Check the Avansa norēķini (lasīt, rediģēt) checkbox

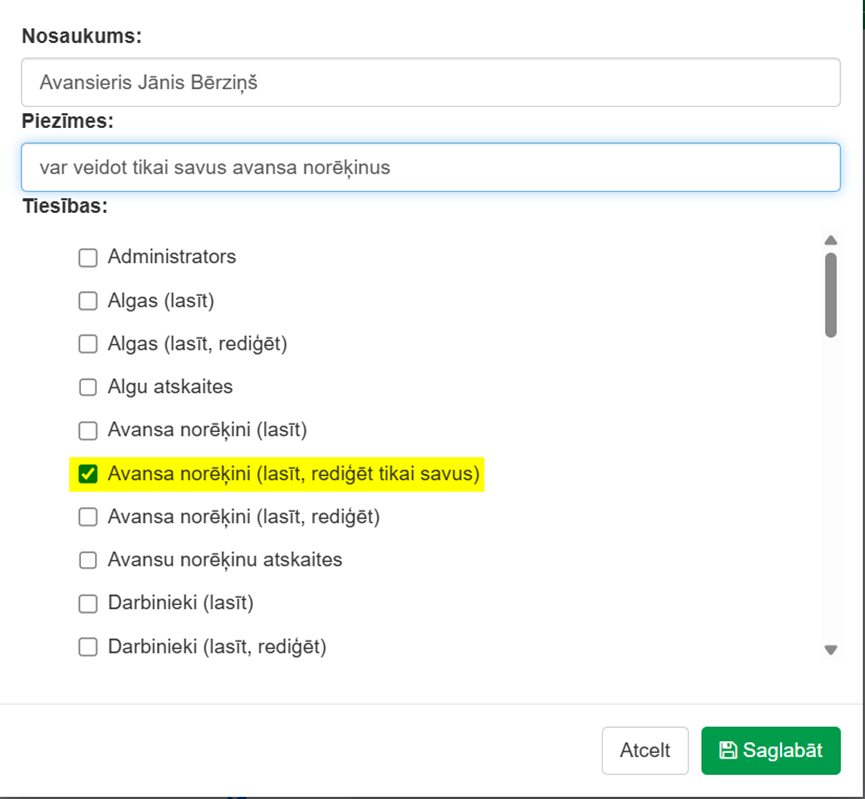[x=88, y=517]
